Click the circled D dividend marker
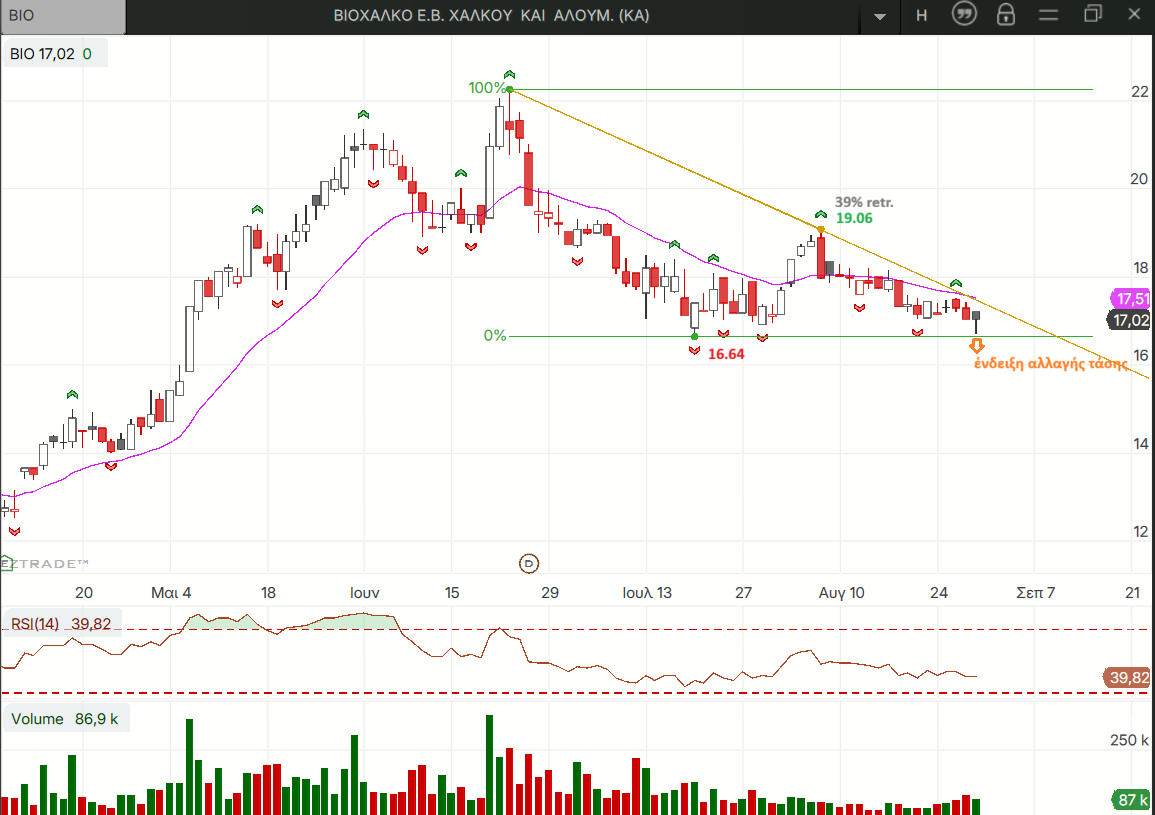 [x=529, y=564]
